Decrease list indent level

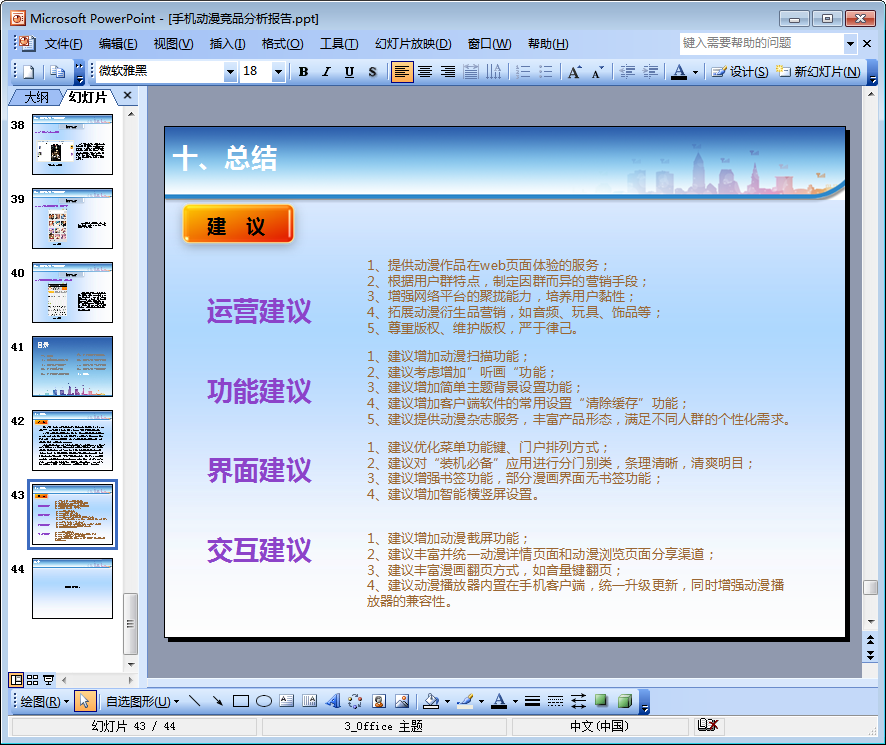click(x=627, y=72)
